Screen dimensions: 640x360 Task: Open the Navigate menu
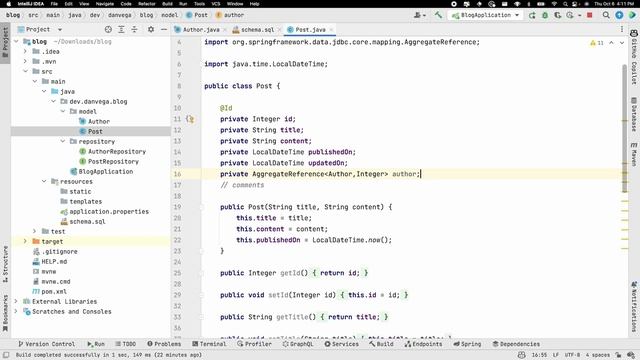point(105,4)
